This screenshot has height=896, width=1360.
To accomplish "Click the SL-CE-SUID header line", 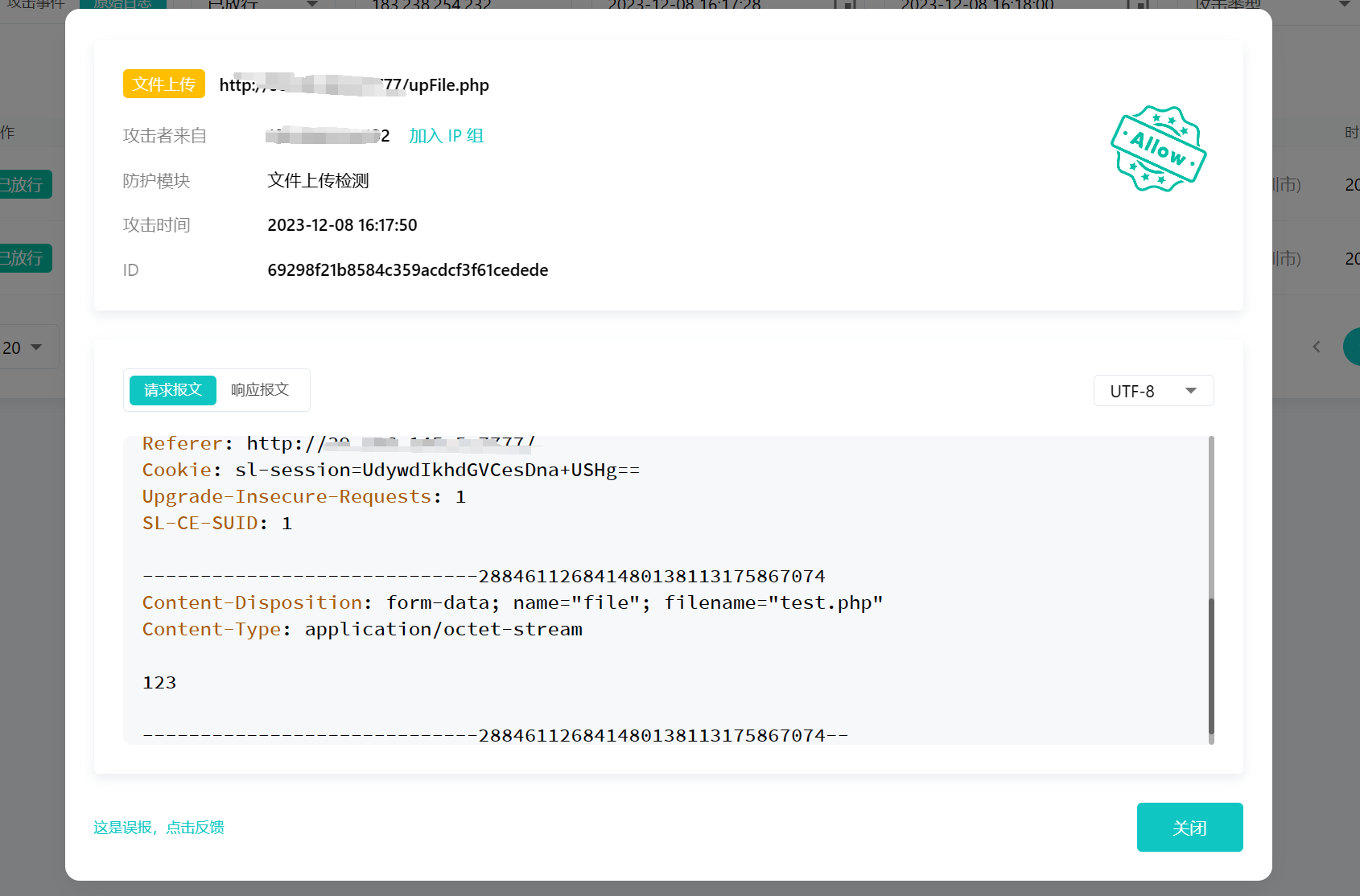I will pos(217,523).
